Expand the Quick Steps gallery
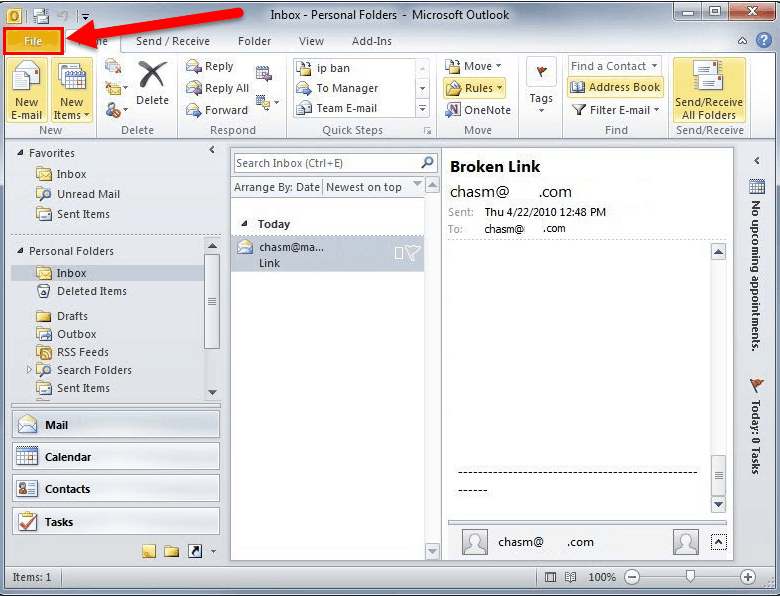The image size is (780, 597). pos(422,108)
